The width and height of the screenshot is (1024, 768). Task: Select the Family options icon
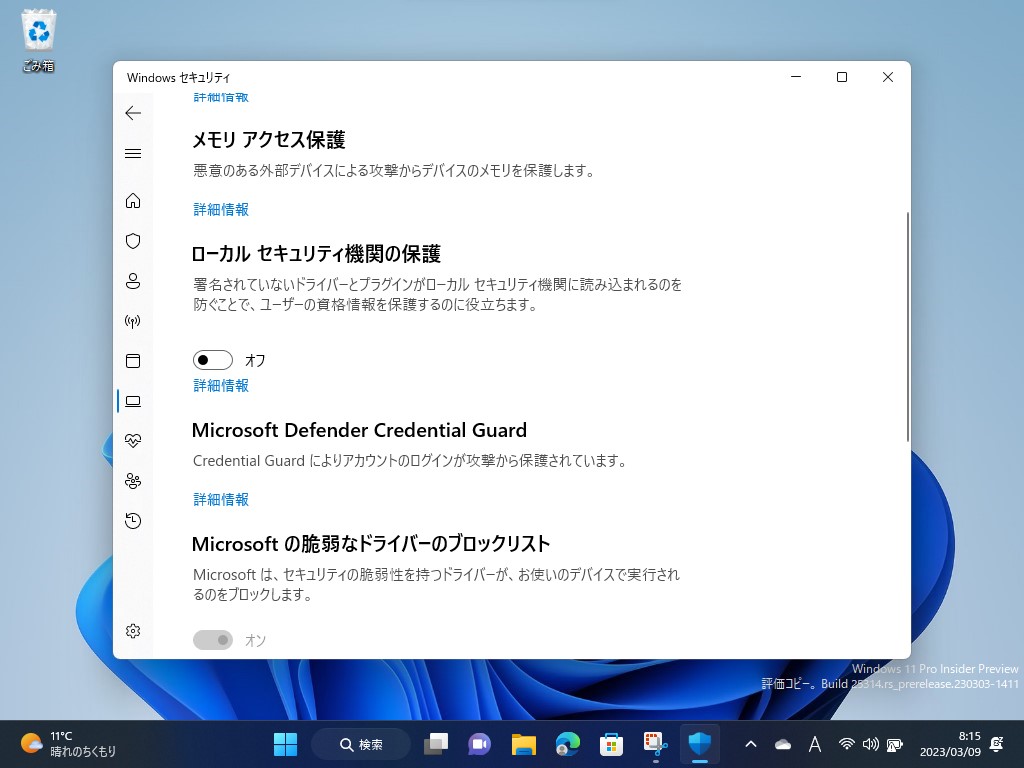click(x=133, y=480)
